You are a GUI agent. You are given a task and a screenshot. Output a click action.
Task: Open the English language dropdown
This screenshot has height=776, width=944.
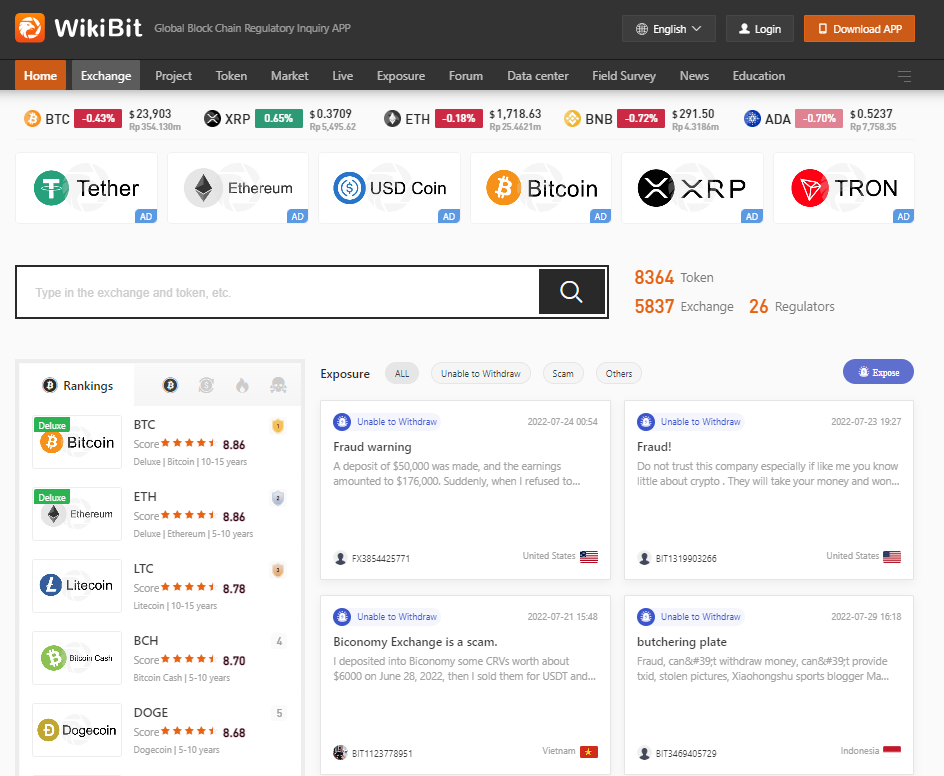(668, 29)
